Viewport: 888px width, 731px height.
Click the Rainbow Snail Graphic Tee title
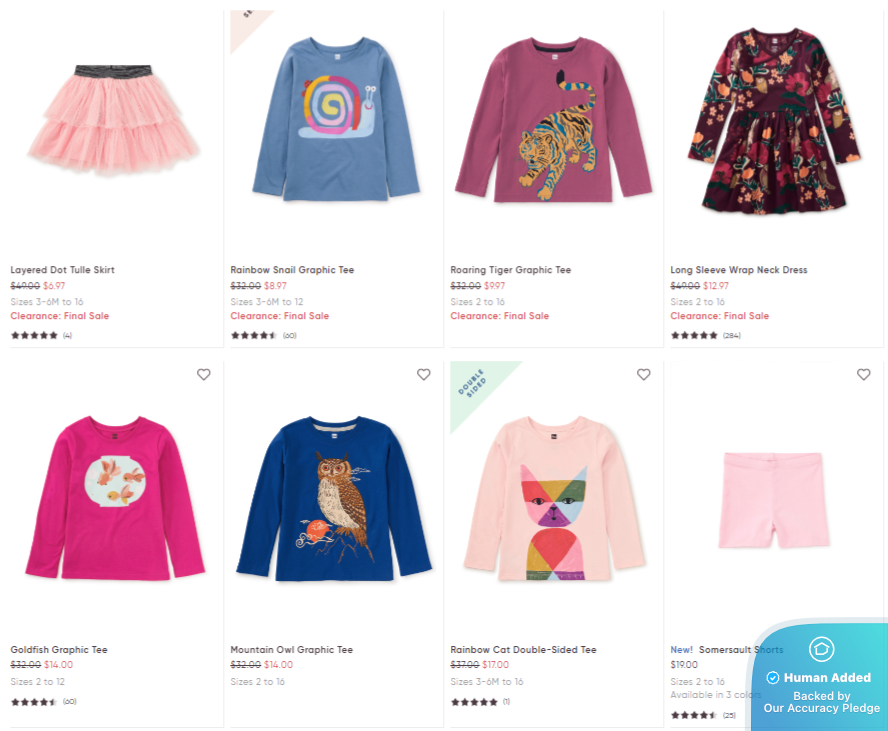[292, 270]
